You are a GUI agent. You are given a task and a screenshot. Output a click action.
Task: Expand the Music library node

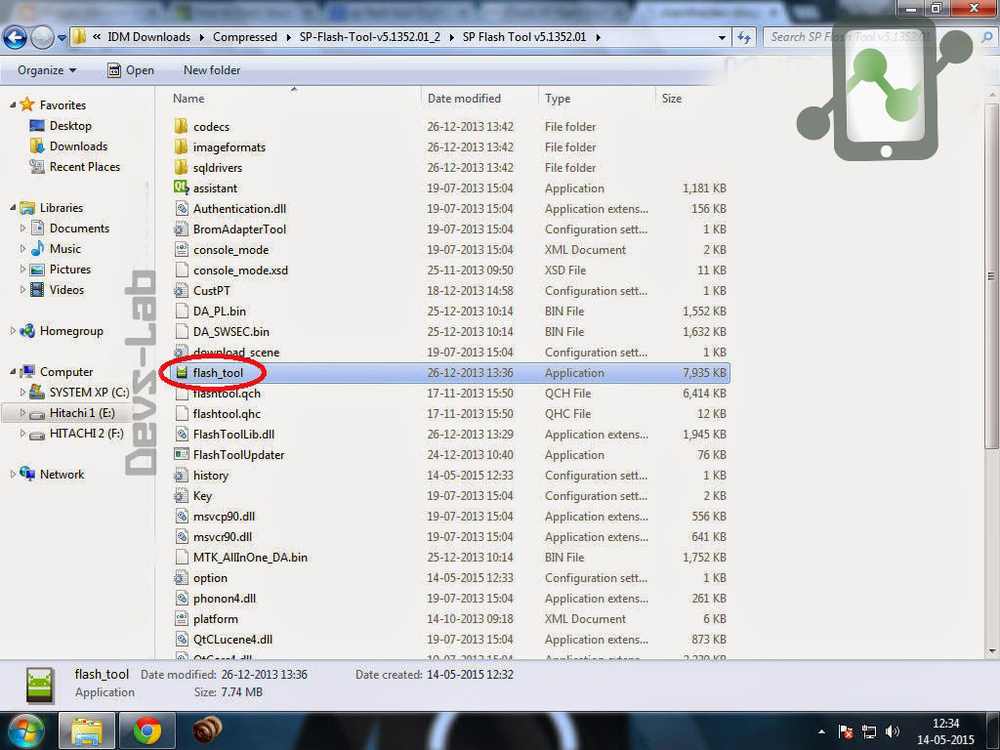(x=23, y=249)
